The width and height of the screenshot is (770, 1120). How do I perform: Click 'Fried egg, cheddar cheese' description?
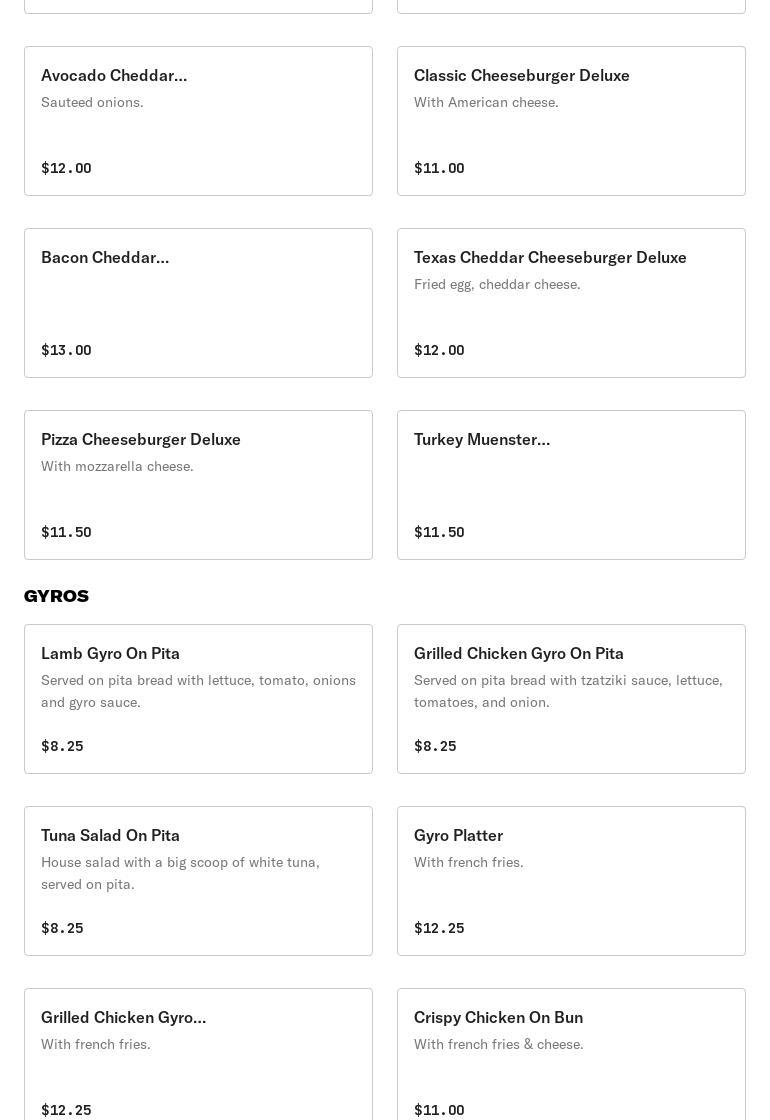pyautogui.click(x=497, y=284)
